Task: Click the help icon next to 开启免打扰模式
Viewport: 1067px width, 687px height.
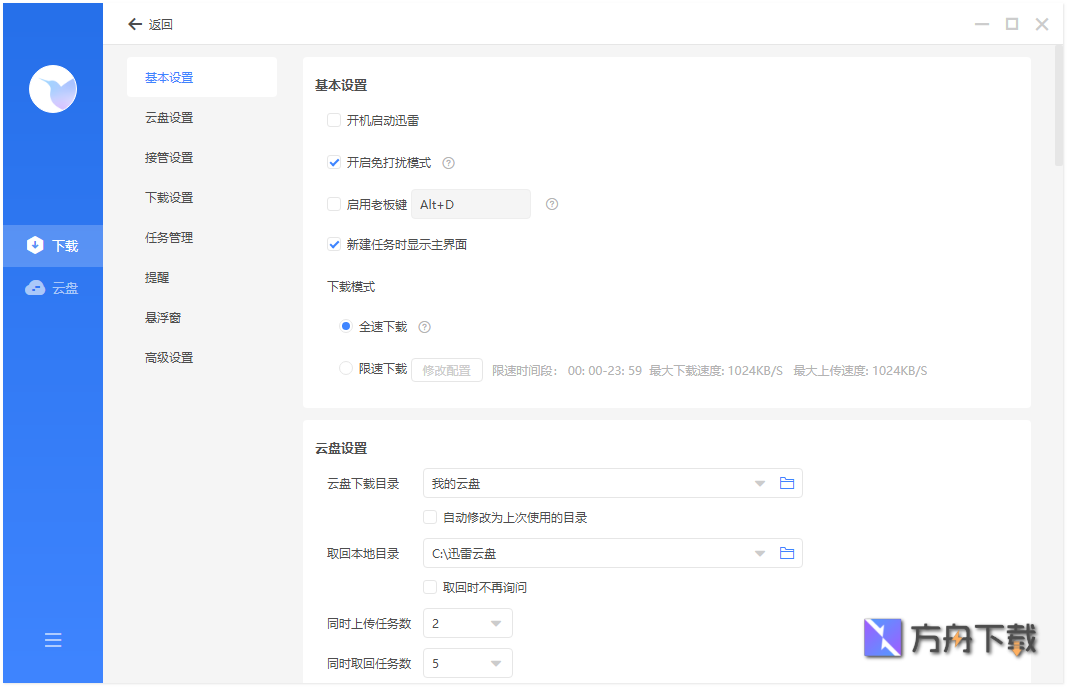Action: click(x=447, y=162)
